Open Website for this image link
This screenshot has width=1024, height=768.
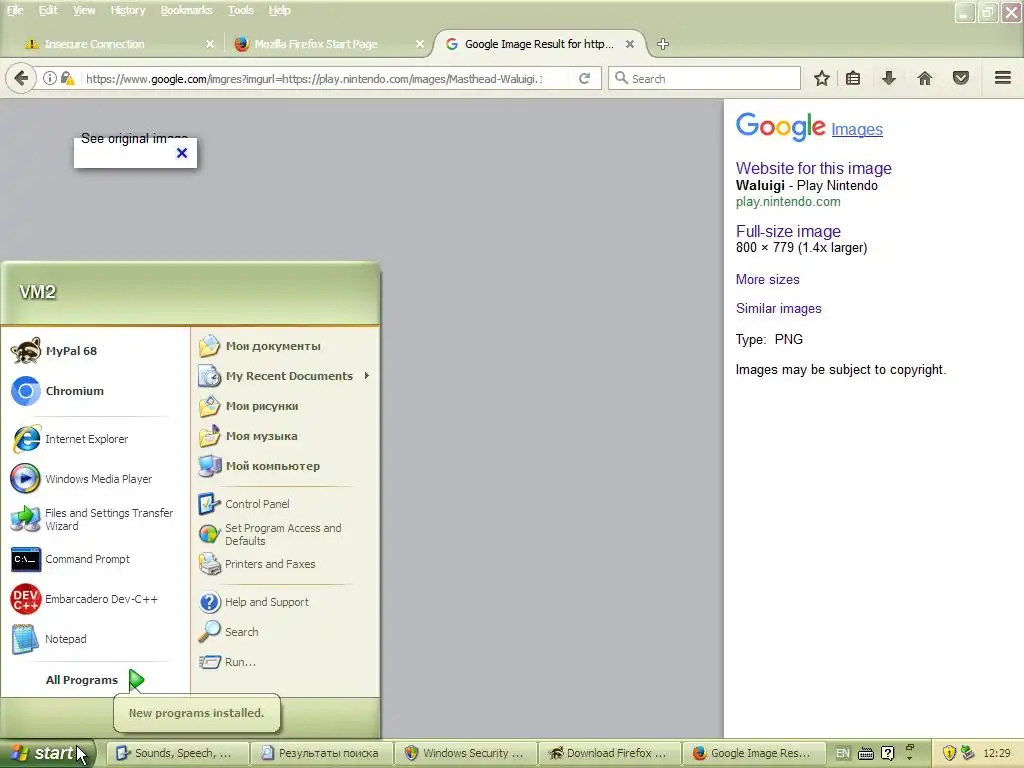click(x=814, y=168)
